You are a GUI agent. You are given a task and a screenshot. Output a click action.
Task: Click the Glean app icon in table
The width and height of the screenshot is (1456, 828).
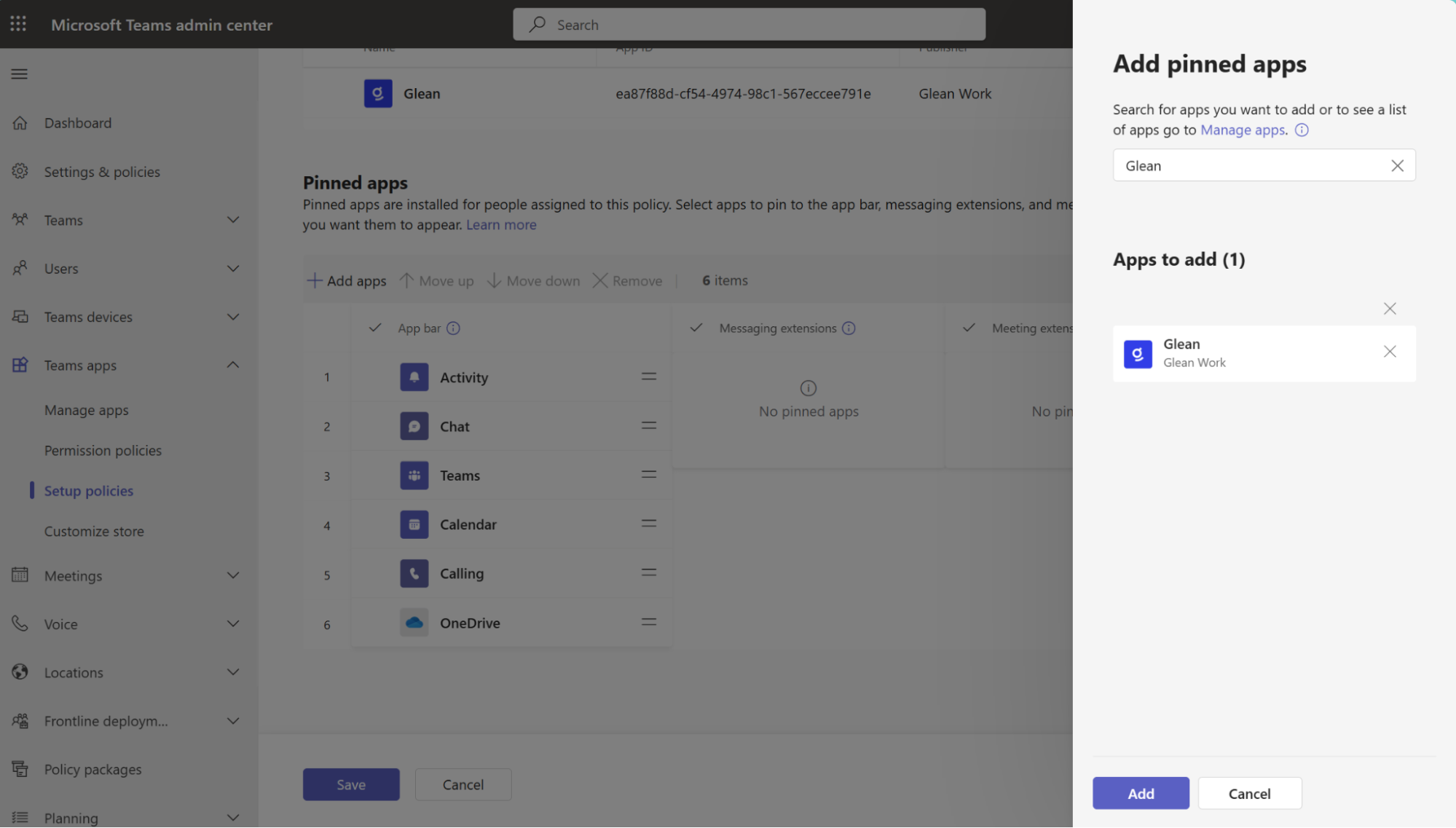(x=378, y=93)
